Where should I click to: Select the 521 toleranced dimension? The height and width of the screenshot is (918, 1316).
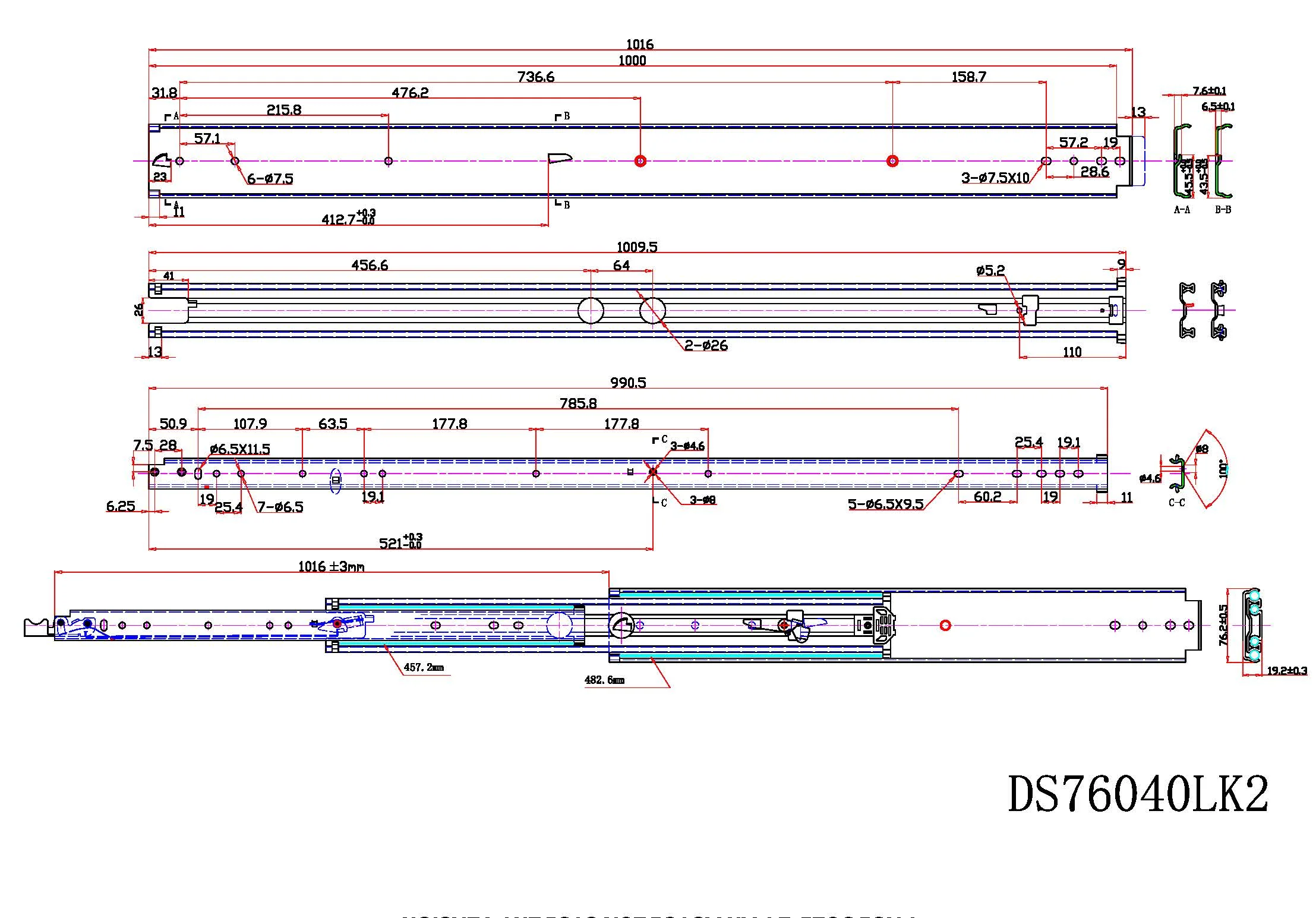click(401, 542)
